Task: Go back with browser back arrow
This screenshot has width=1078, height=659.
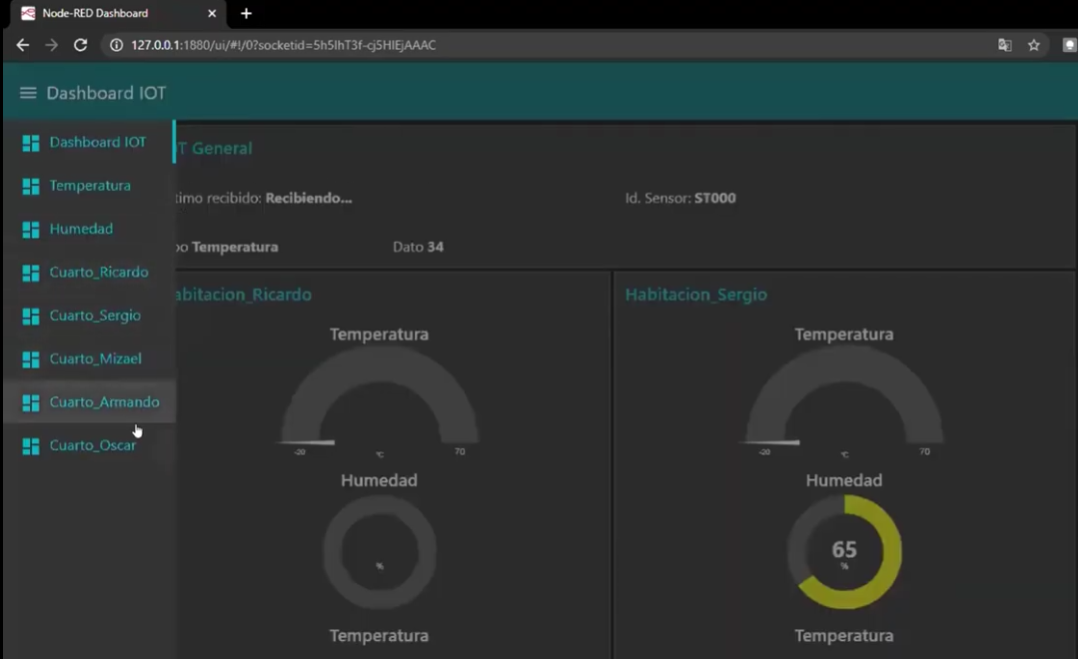Action: coord(23,45)
